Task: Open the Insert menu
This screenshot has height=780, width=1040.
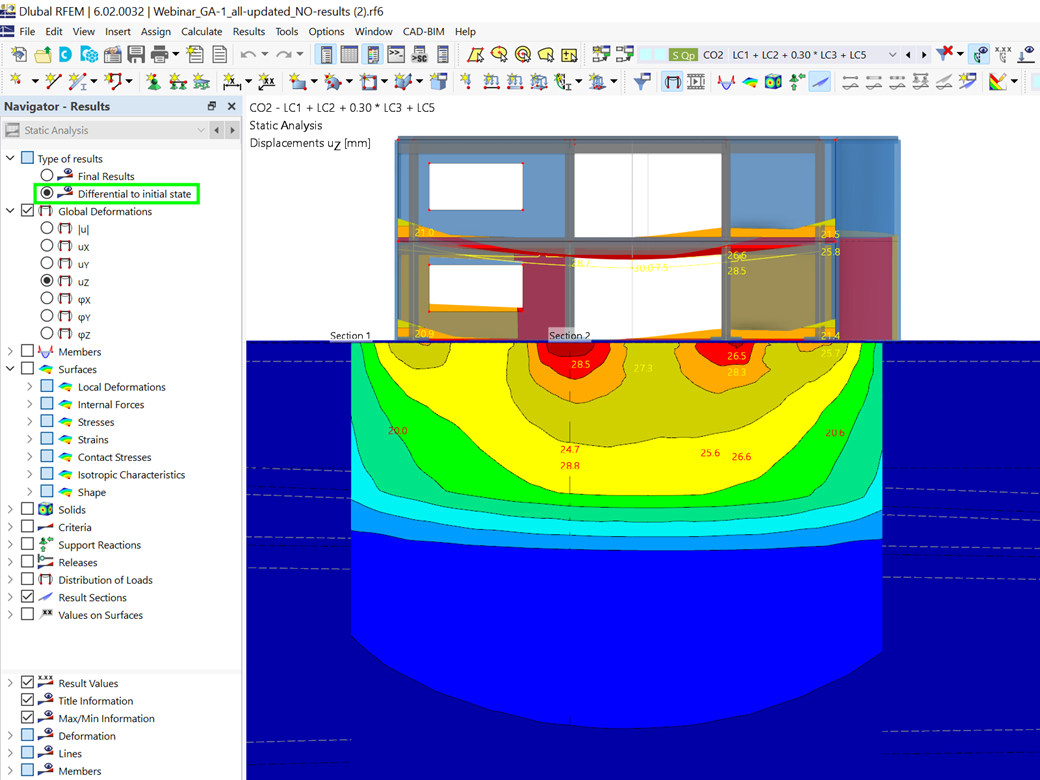Action: click(x=117, y=31)
